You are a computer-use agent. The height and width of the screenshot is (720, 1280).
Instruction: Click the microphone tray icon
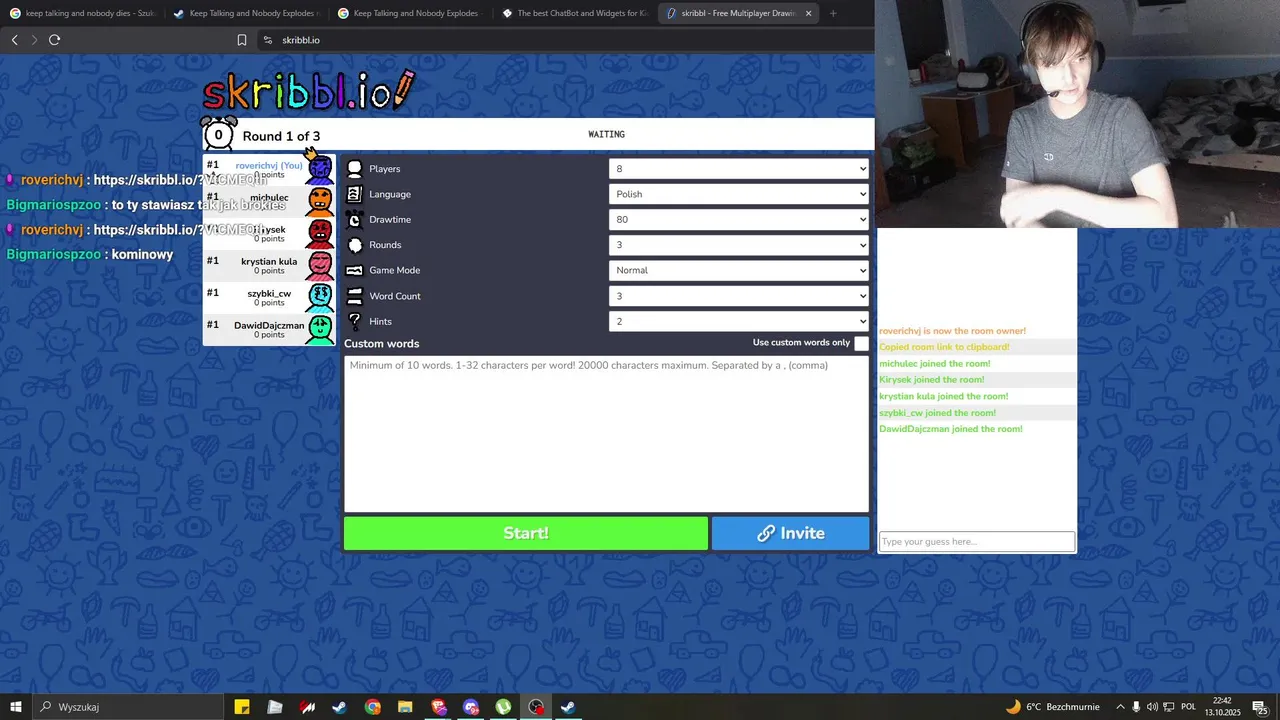1136,707
